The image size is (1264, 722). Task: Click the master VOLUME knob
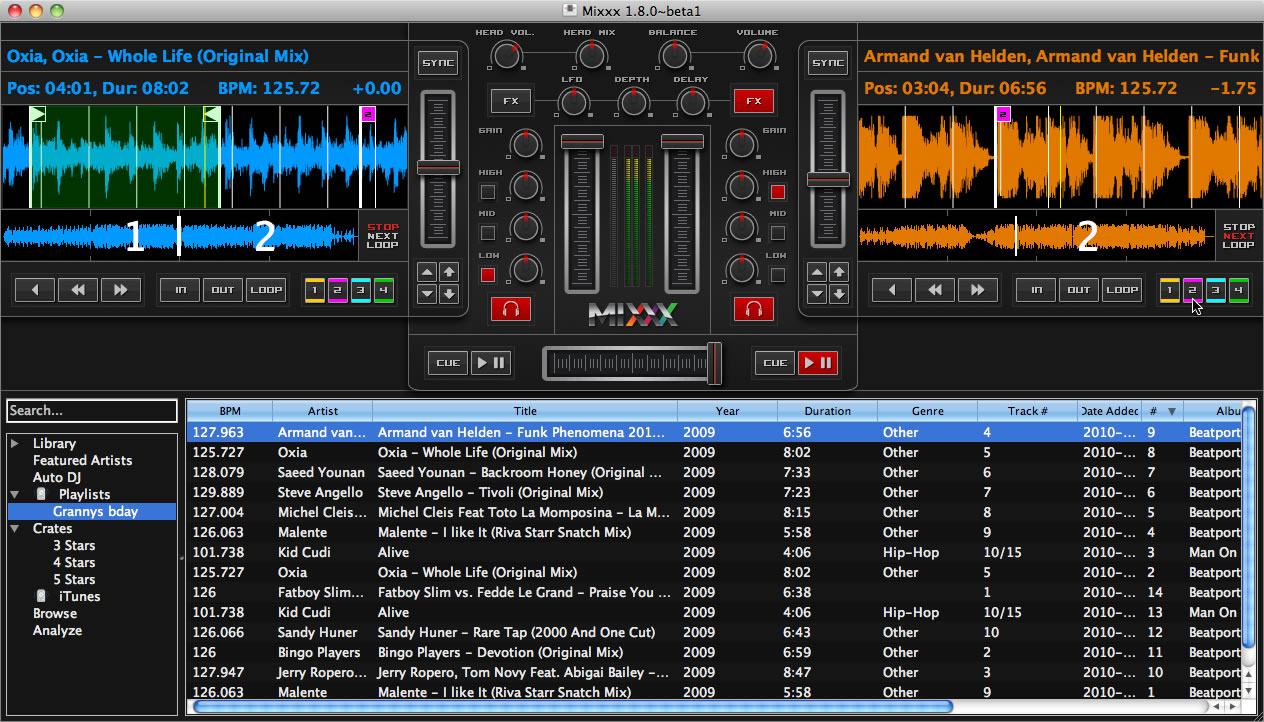point(760,55)
